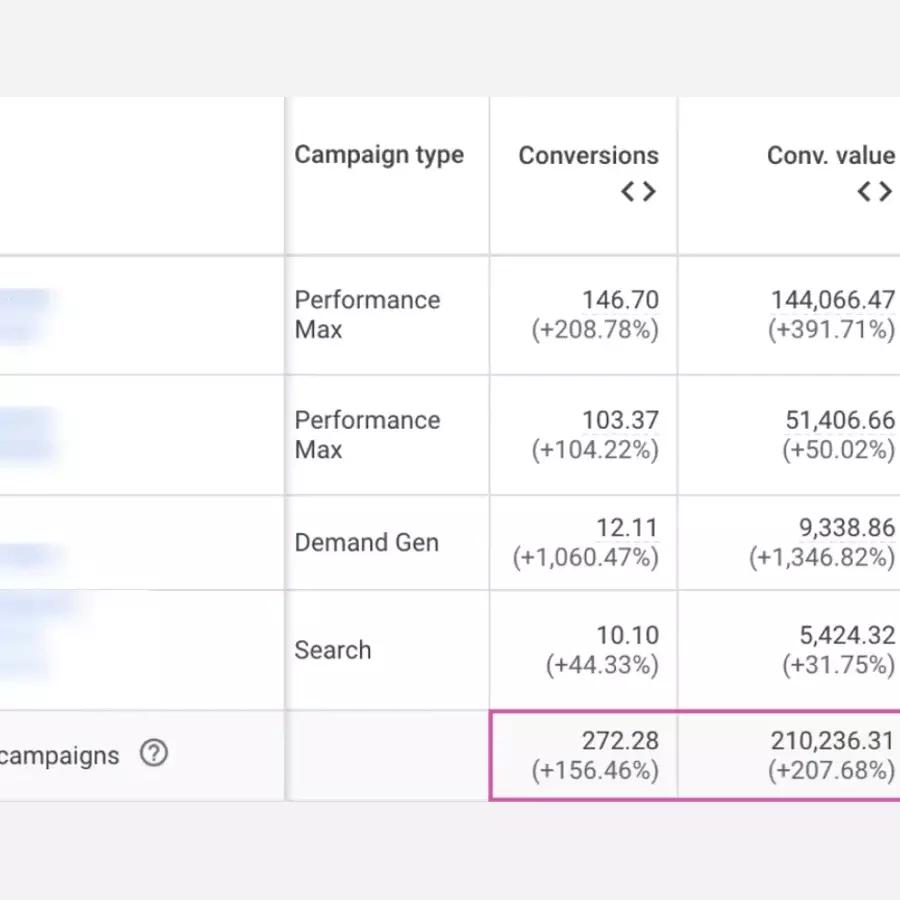Click the 144,066.47 conversion value cell
This screenshot has width=900, height=900.
(832, 300)
